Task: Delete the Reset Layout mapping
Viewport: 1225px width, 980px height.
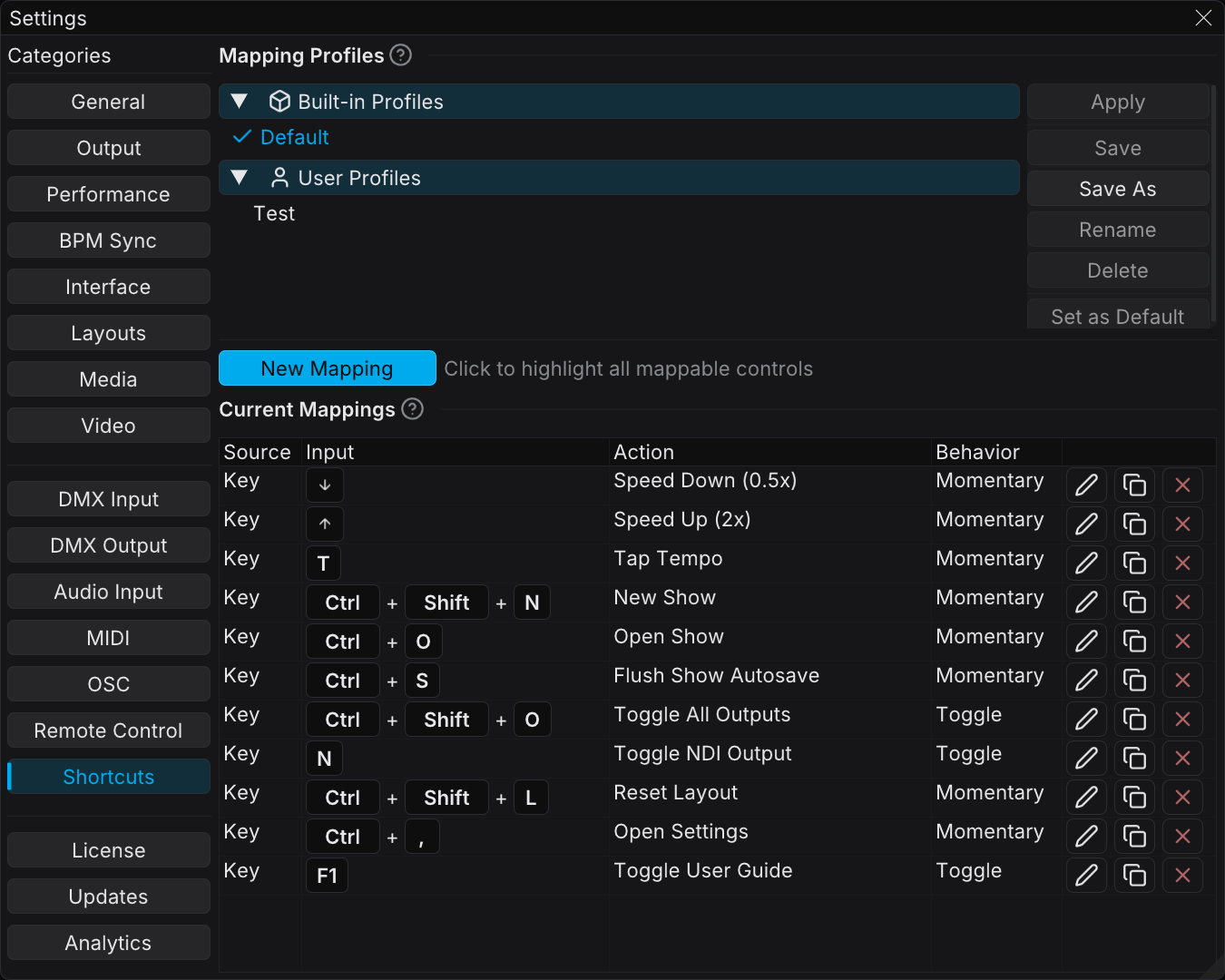Action: (1182, 798)
